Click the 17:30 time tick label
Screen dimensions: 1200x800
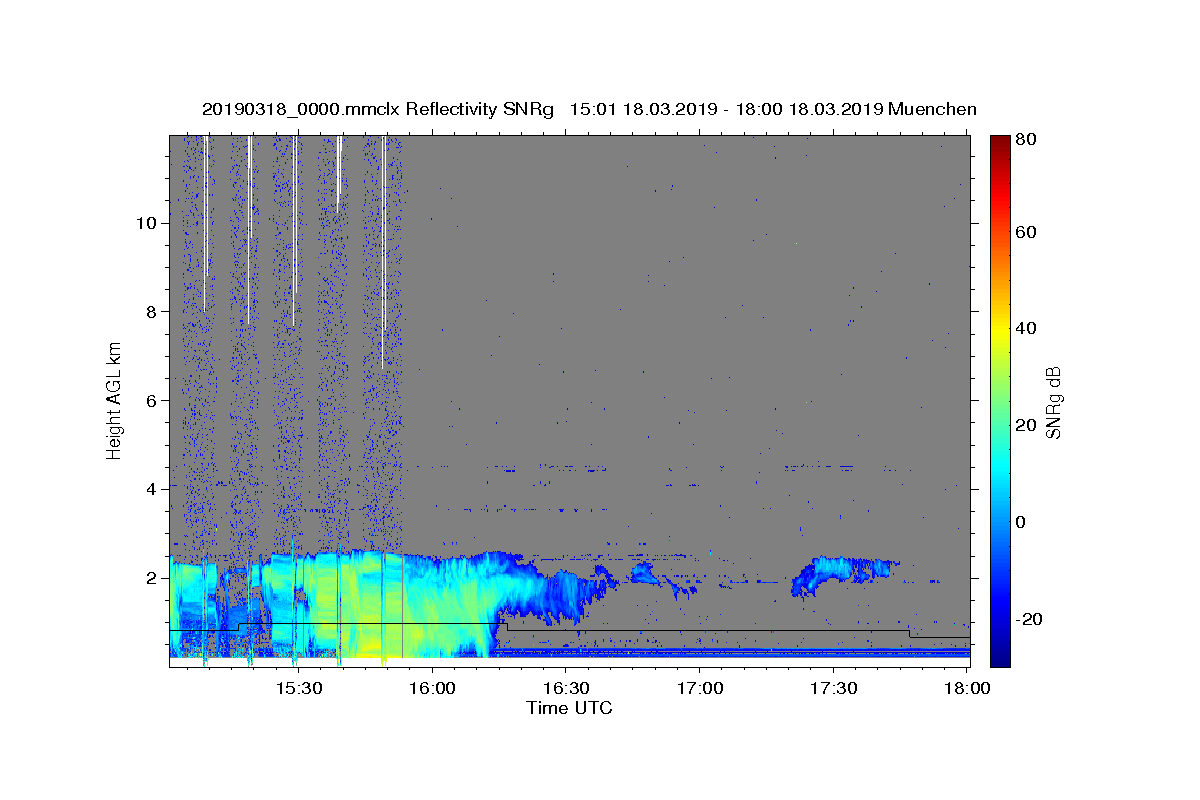(x=832, y=688)
